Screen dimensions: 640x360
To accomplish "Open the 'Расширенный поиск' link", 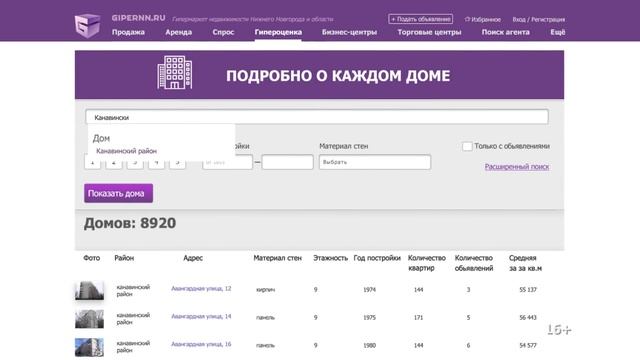I will tap(517, 167).
